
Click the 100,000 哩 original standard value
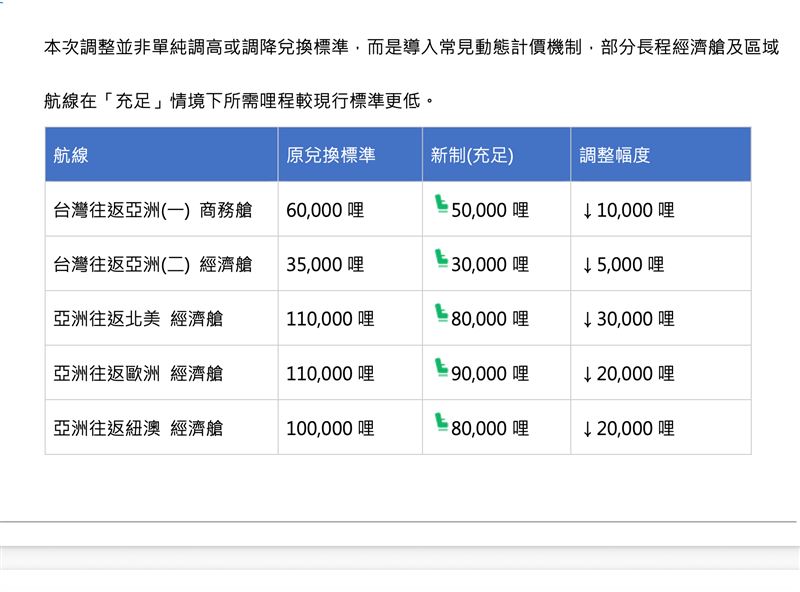(330, 429)
